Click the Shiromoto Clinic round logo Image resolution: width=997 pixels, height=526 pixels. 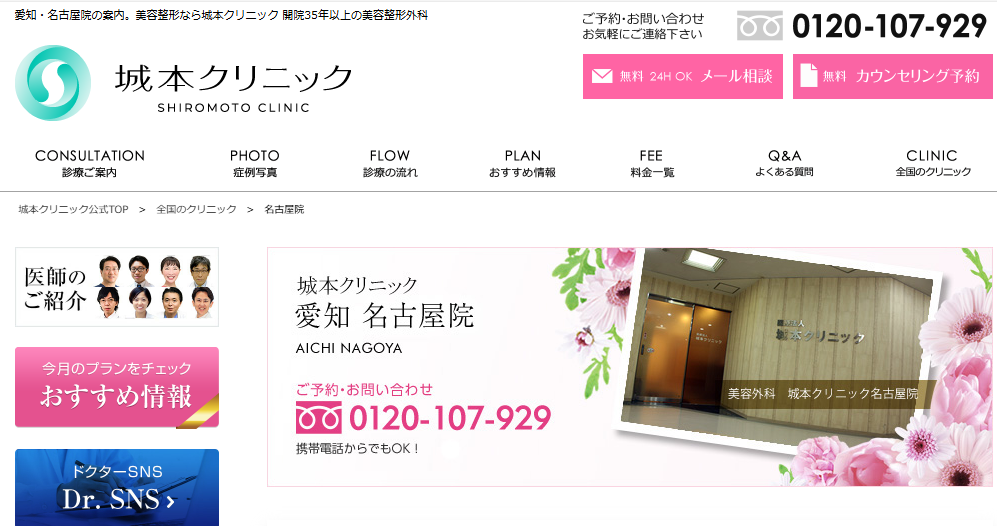pyautogui.click(x=53, y=83)
